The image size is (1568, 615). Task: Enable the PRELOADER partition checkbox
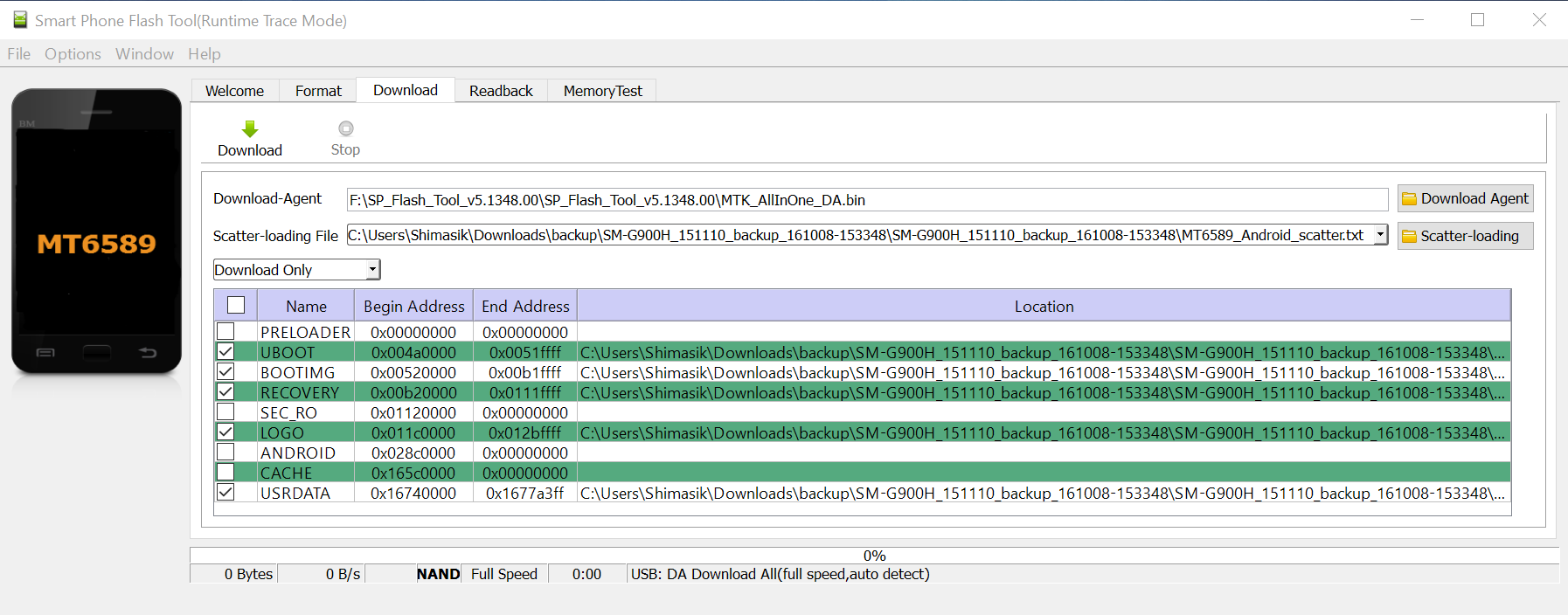pyautogui.click(x=226, y=332)
